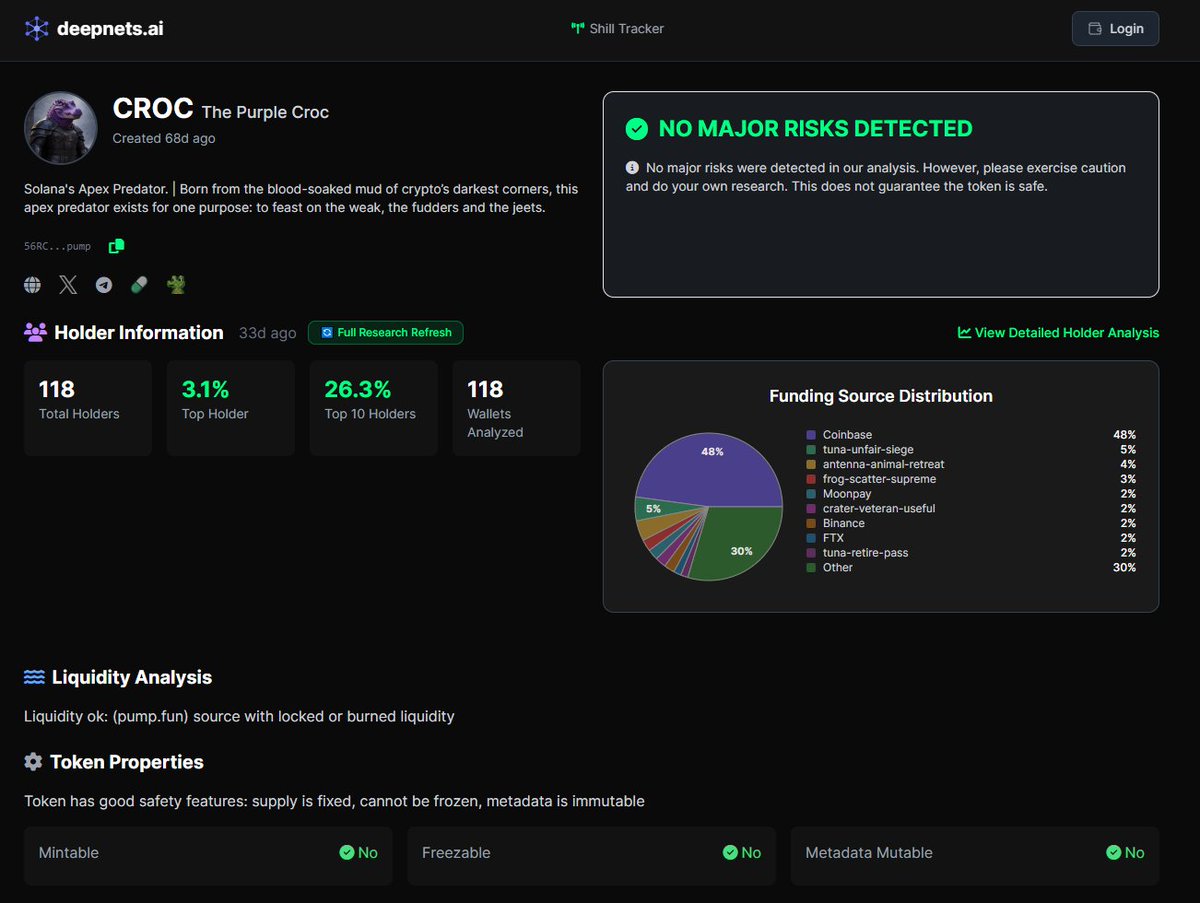This screenshot has height=903, width=1200.
Task: Click the wallet icon in Login button
Action: pyautogui.click(x=1095, y=28)
